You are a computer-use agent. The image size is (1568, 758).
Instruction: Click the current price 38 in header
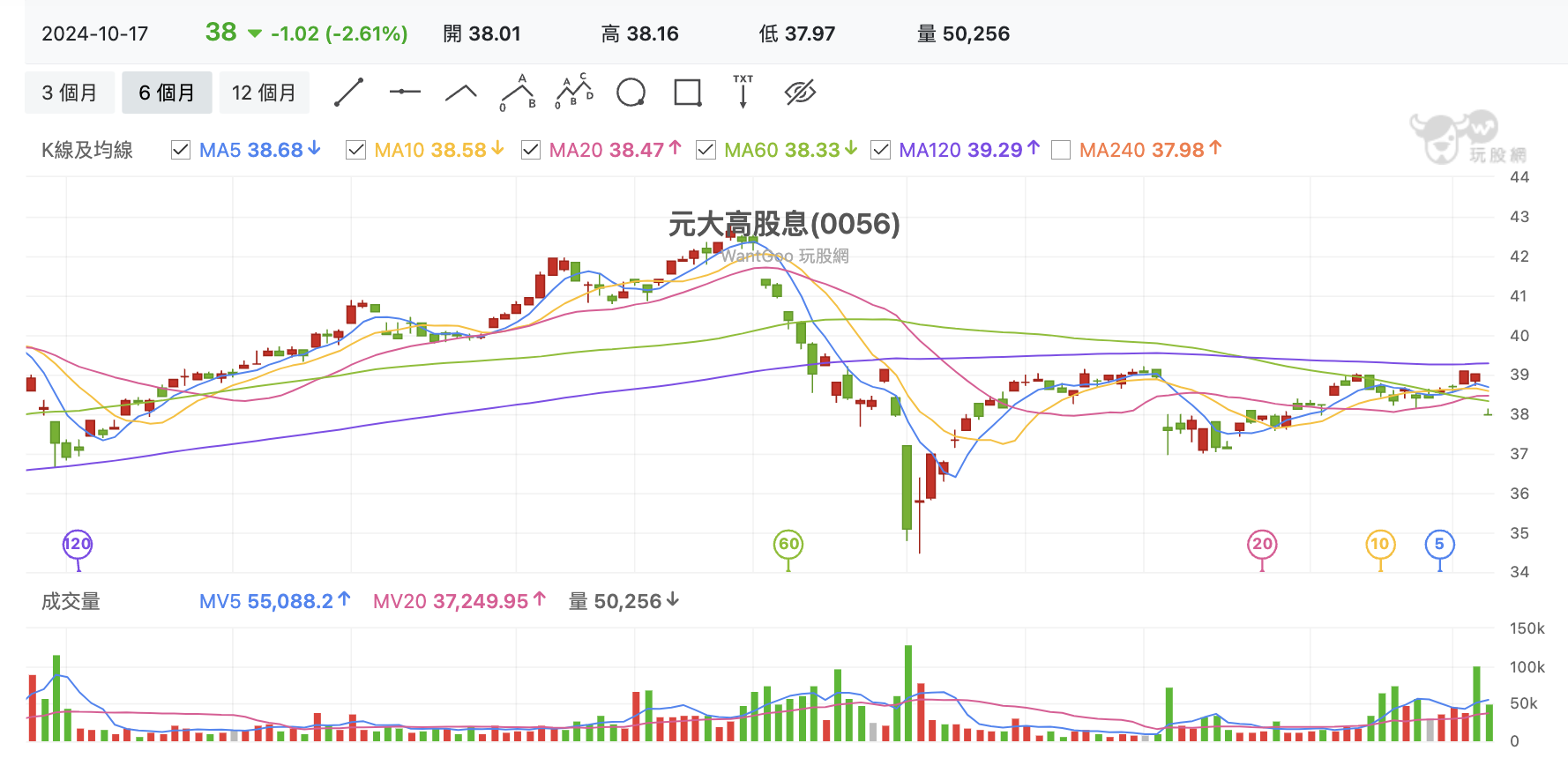click(221, 33)
